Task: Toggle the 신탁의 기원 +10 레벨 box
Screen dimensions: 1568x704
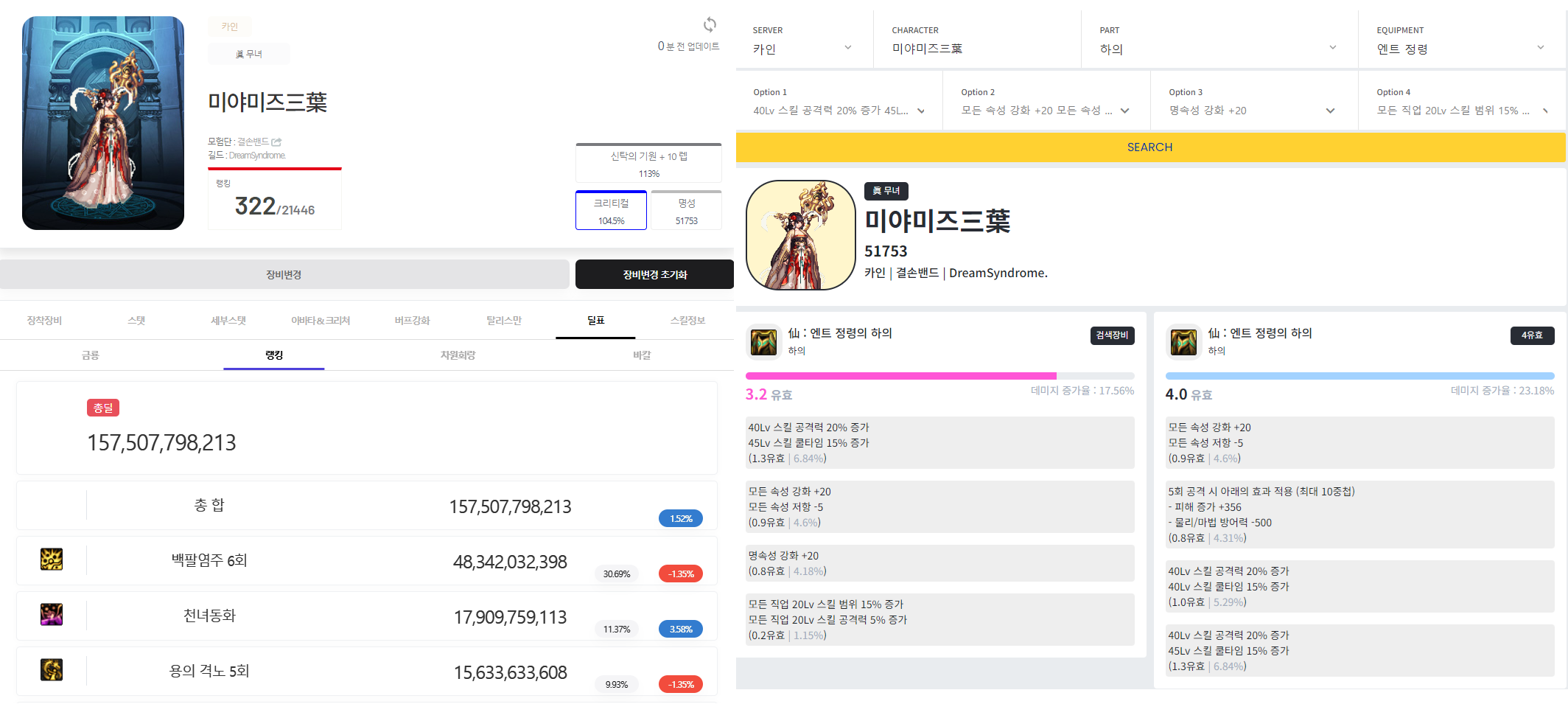Action: [648, 164]
